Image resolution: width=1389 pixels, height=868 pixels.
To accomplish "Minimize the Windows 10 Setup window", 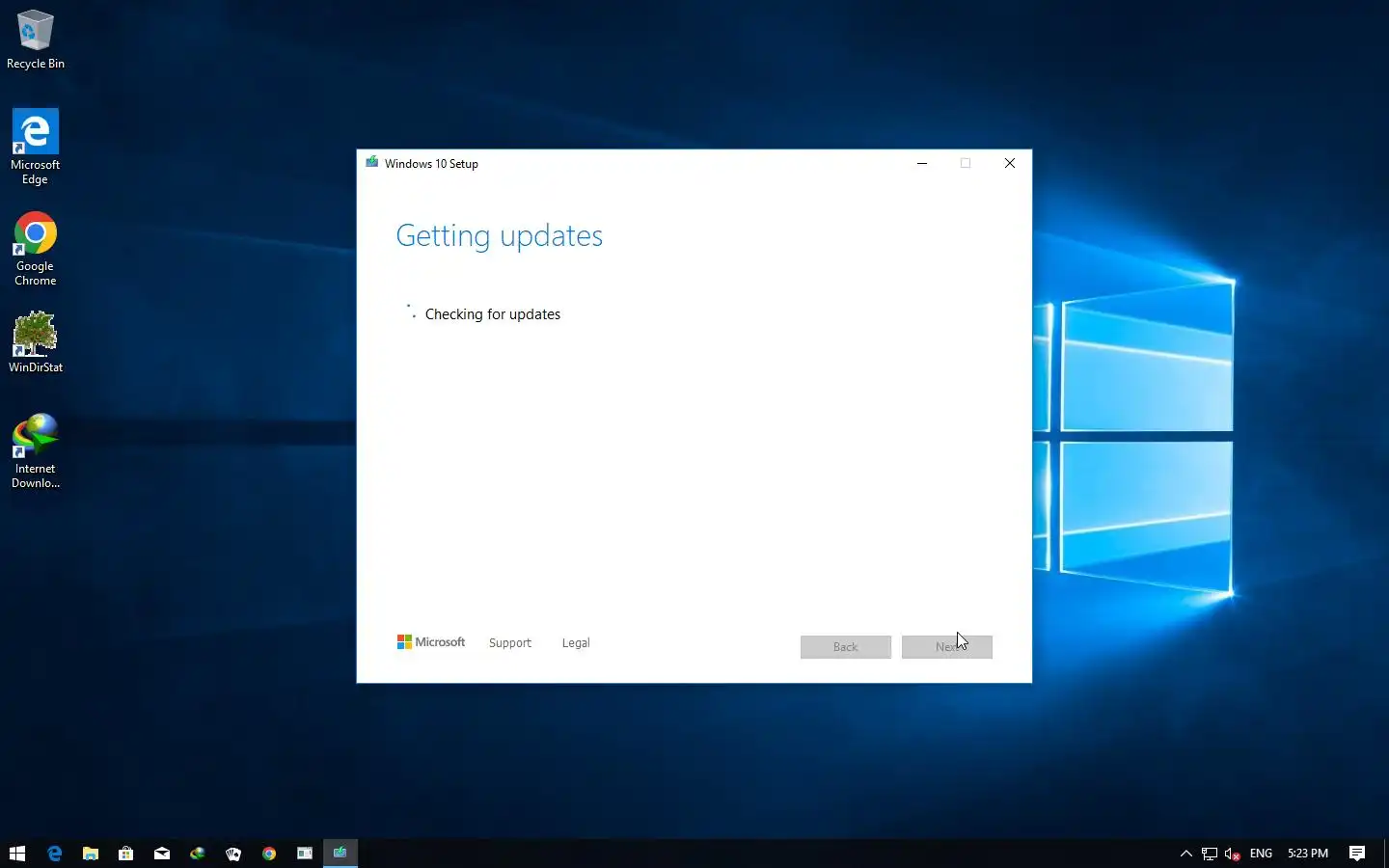I will [922, 163].
